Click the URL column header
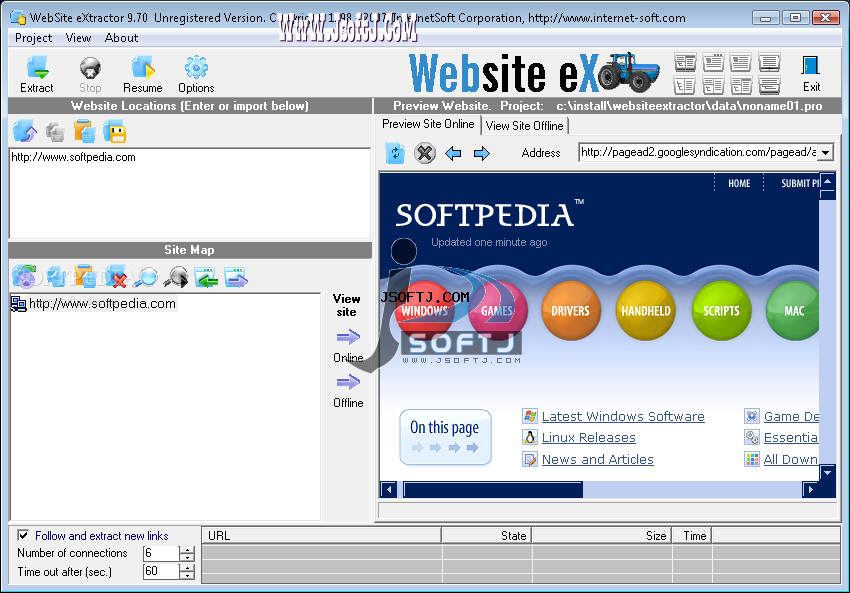The height and width of the screenshot is (593, 850). [x=321, y=536]
